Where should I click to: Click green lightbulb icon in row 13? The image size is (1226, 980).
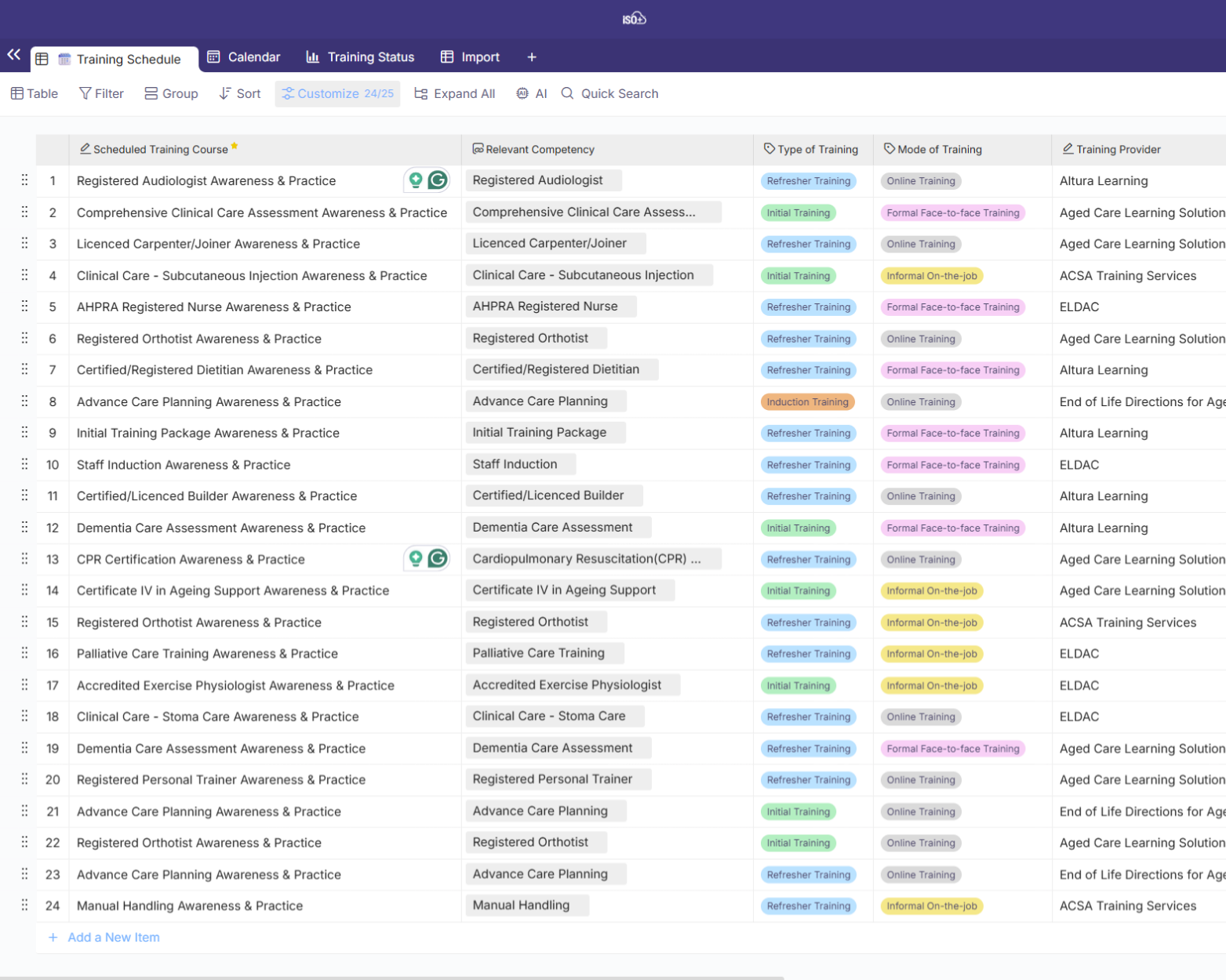(416, 558)
